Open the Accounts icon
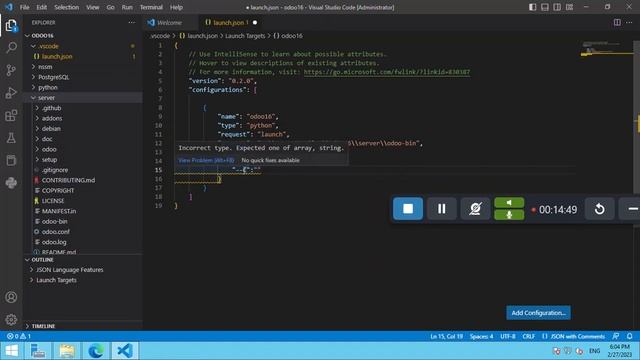 tap(11, 297)
